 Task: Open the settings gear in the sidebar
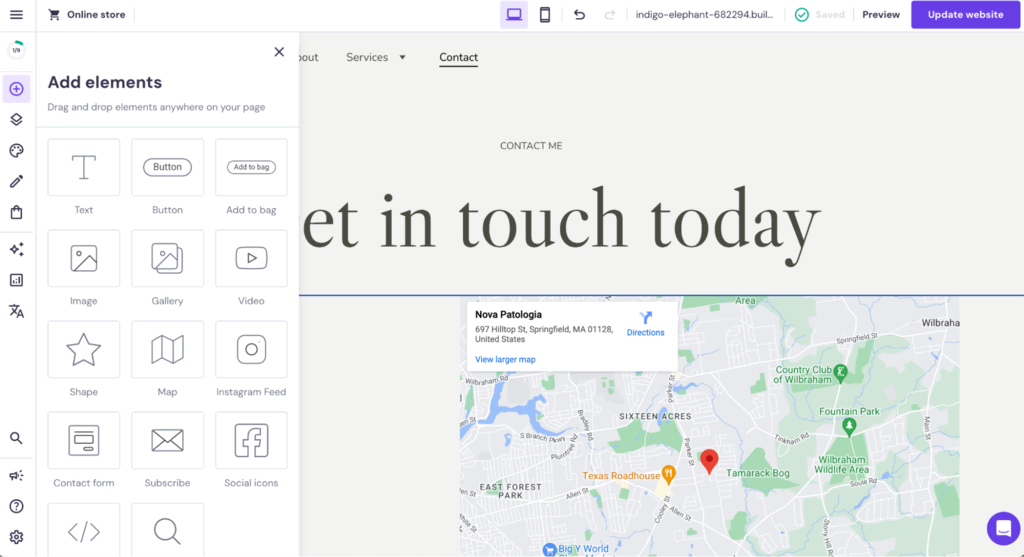click(16, 537)
